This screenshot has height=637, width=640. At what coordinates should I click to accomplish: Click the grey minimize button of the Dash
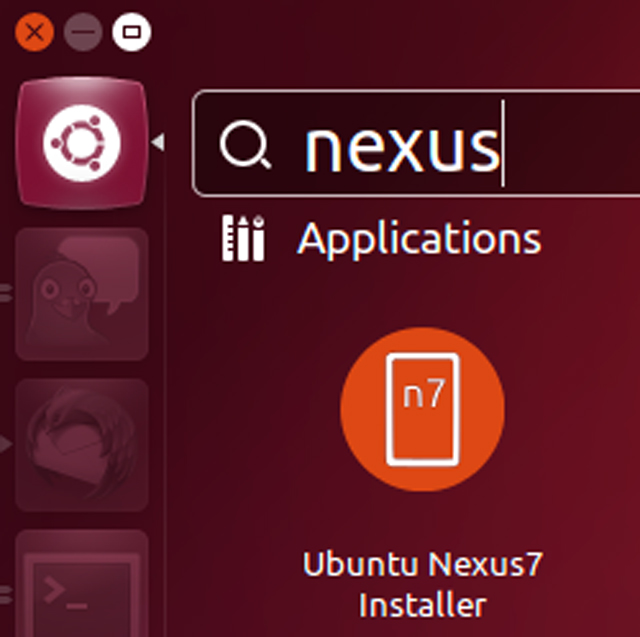[83, 32]
